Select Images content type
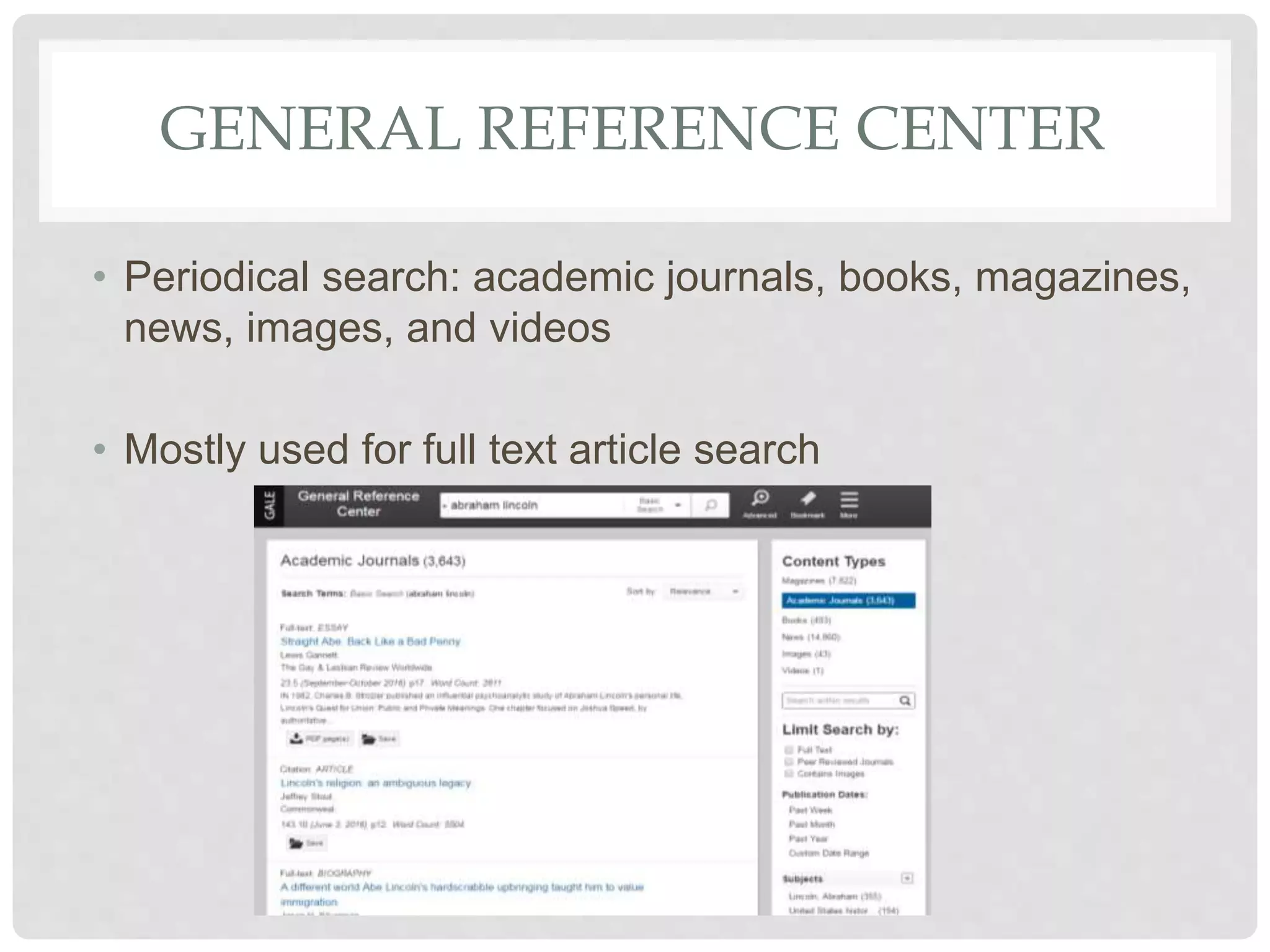1270x952 pixels. point(806,654)
